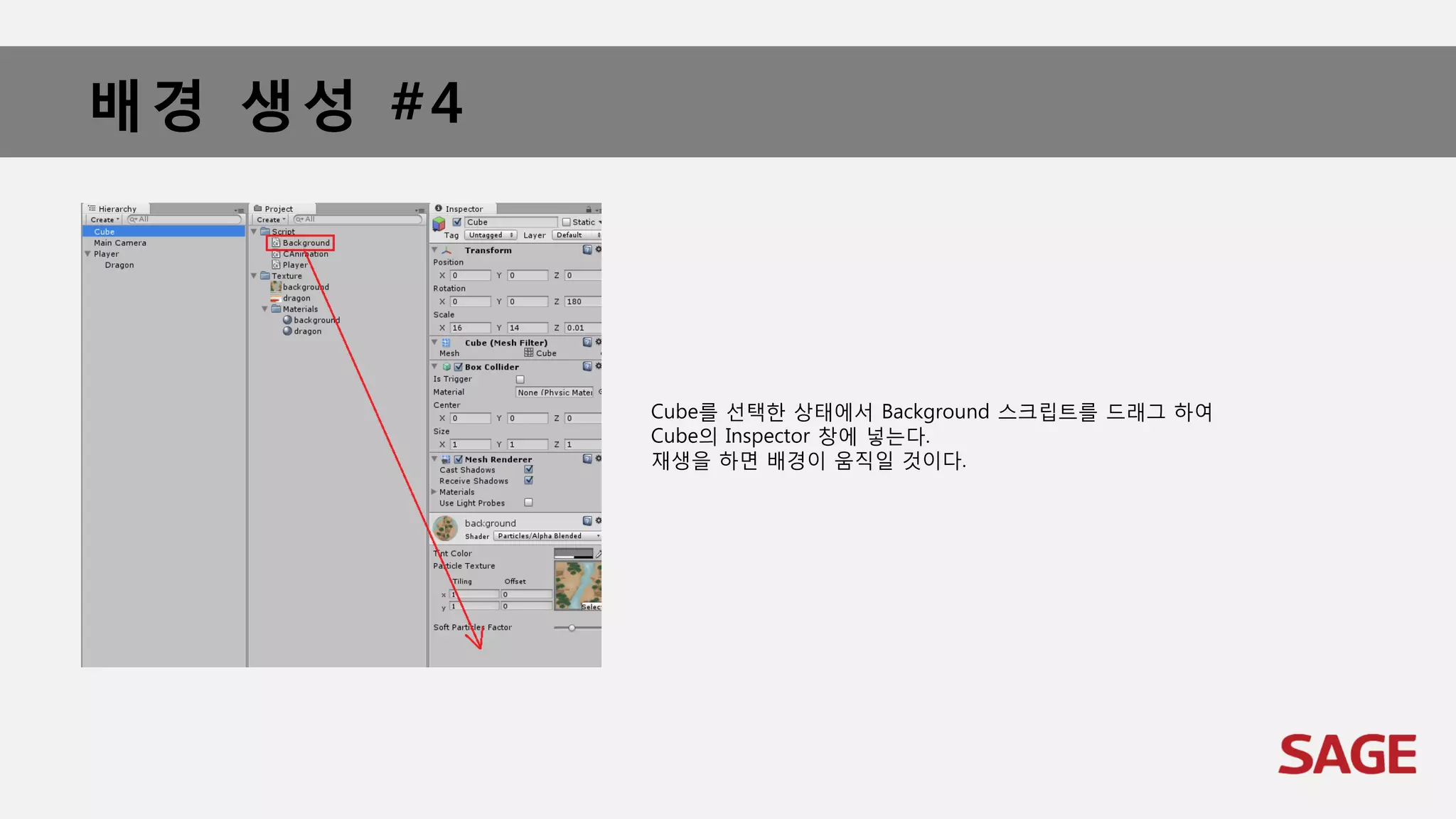Click the Texture folder icon
1456x819 pixels.
click(265, 276)
